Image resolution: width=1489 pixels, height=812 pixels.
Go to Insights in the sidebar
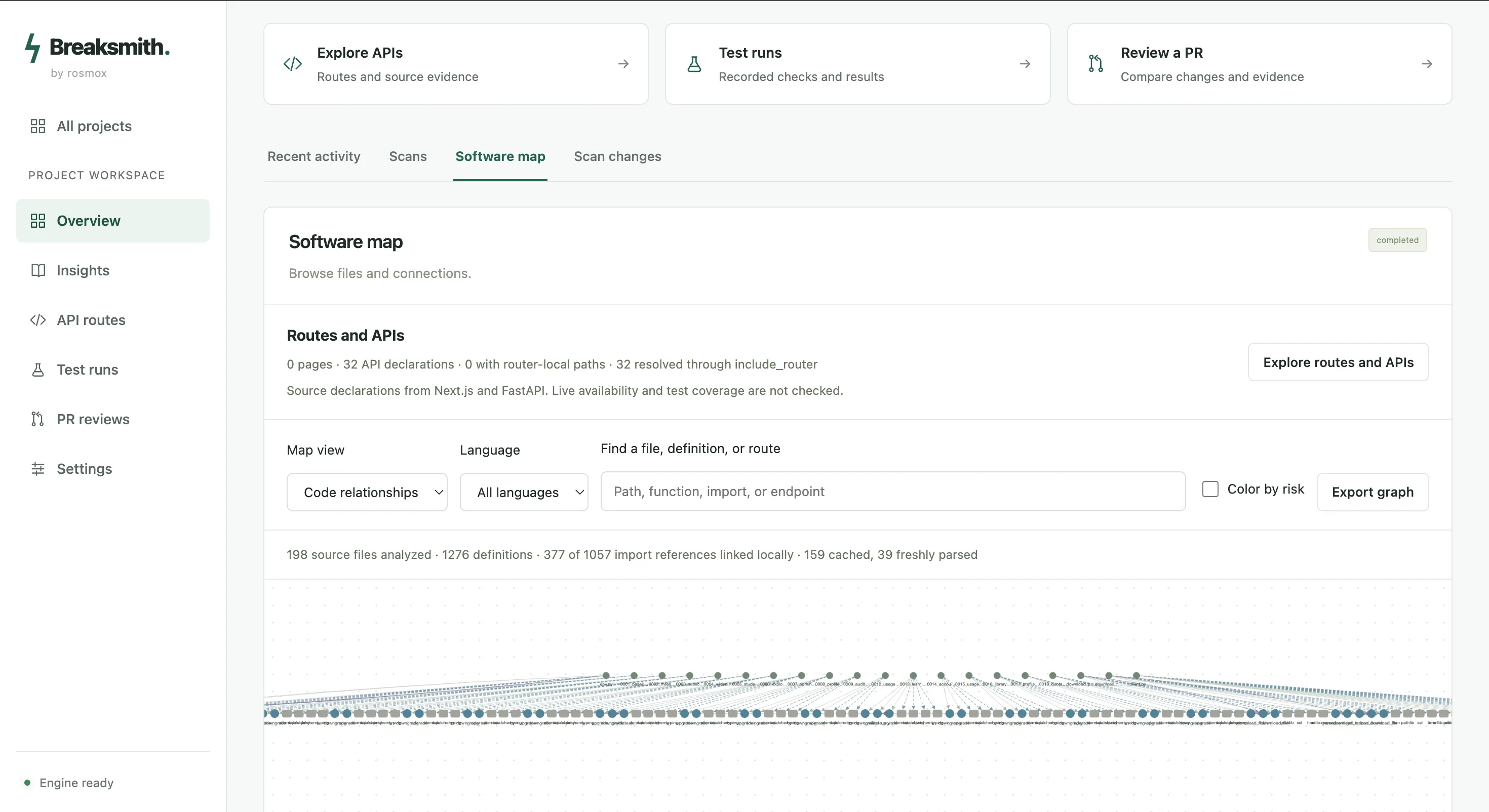coord(113,270)
